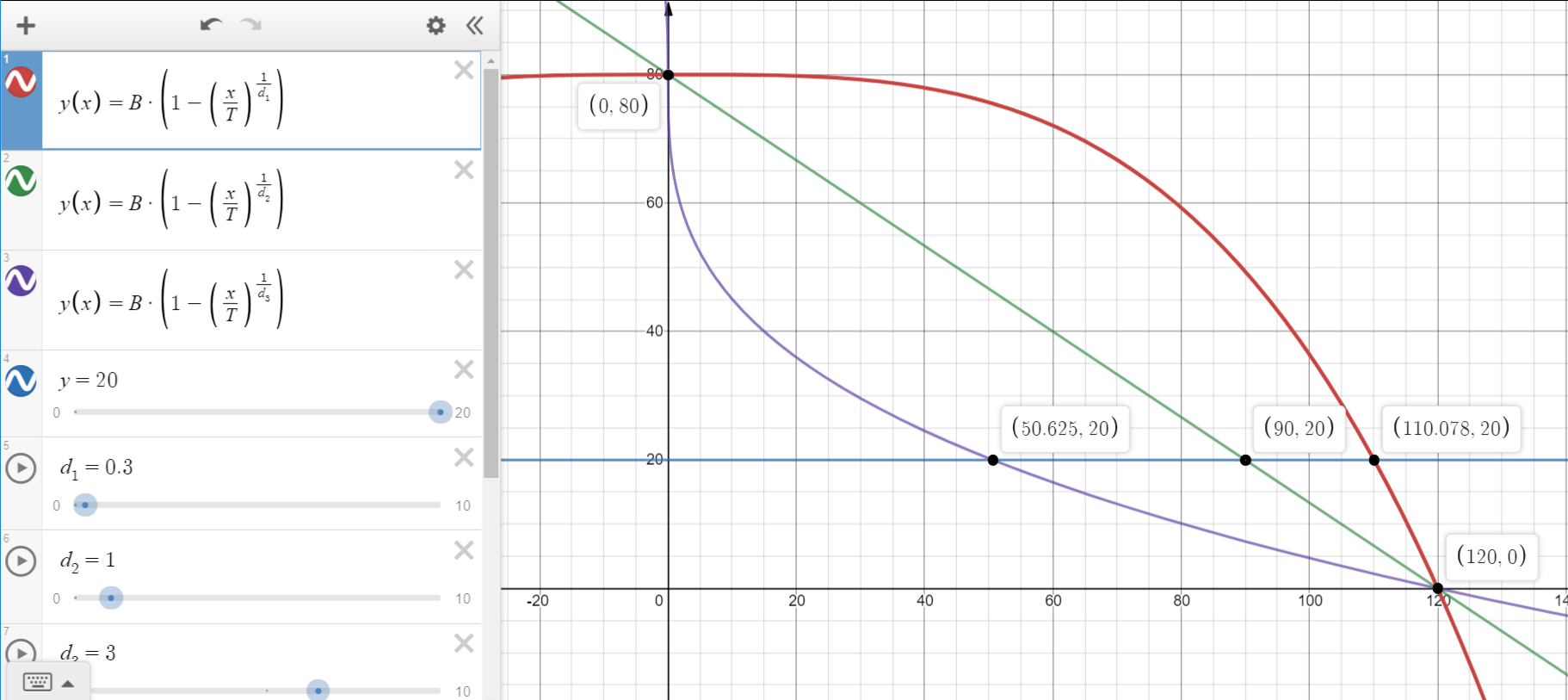Start animating the d2 slider
Image resolution: width=1568 pixels, height=700 pixels.
click(21, 561)
